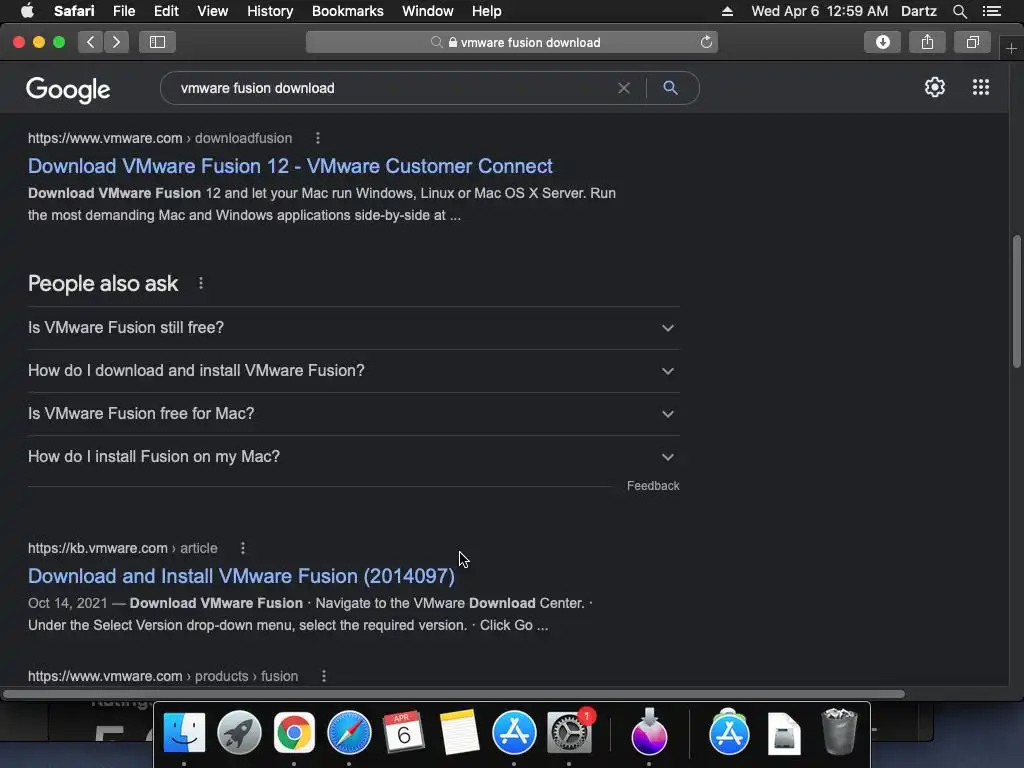Click the kb.vmware.com article URL text
The width and height of the screenshot is (1024, 768).
pos(123,549)
